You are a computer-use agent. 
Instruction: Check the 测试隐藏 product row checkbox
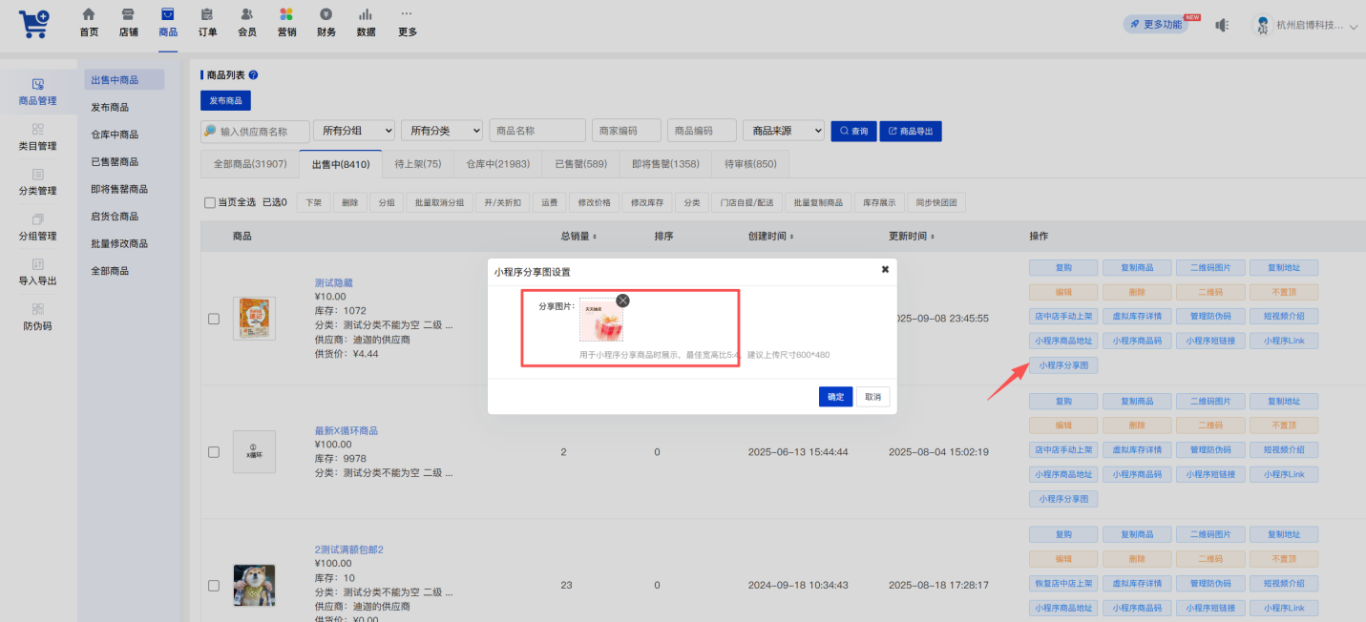point(213,319)
